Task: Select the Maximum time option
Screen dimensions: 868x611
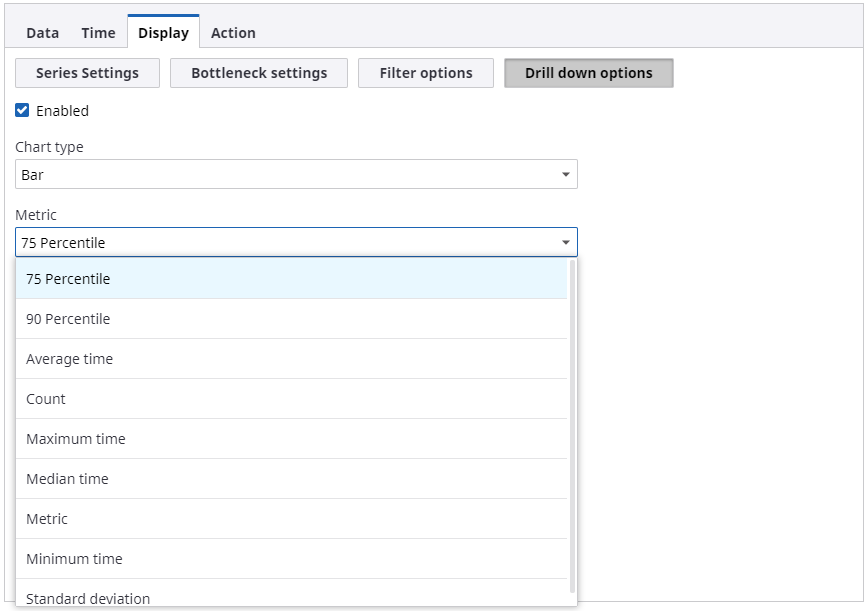Action: coord(76,439)
